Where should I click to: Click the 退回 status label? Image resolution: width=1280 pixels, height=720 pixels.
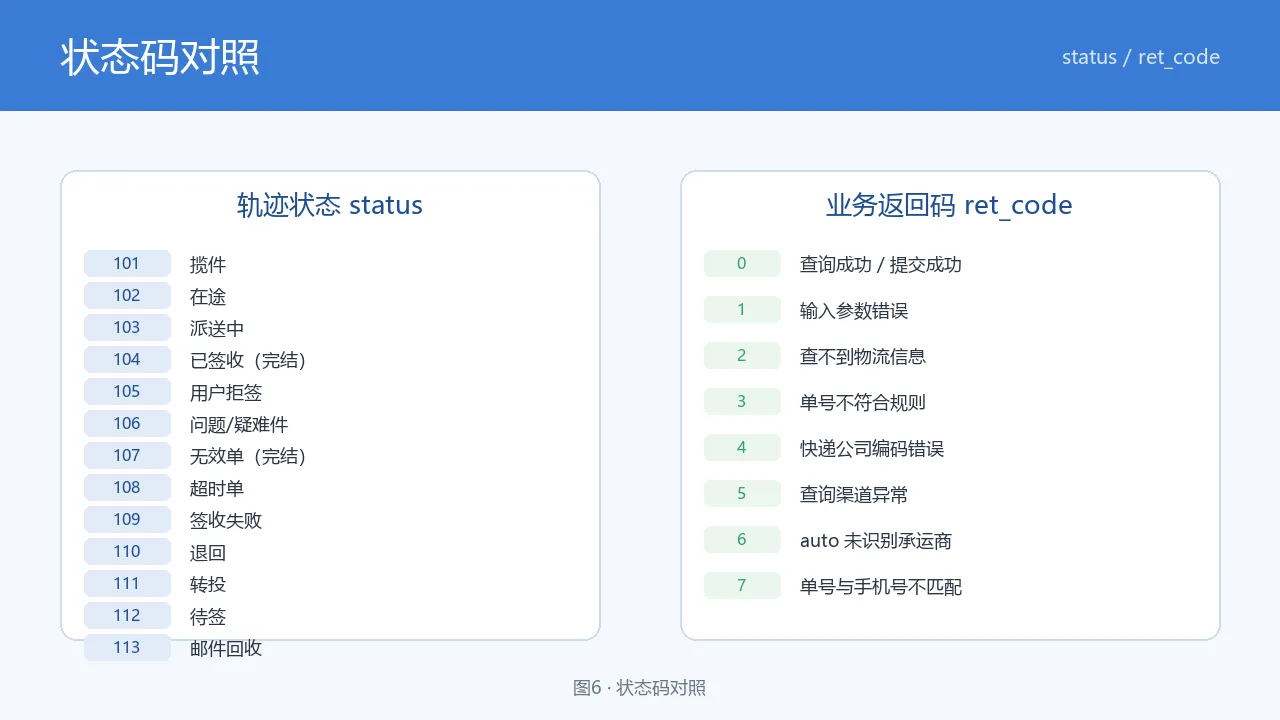tap(208, 553)
